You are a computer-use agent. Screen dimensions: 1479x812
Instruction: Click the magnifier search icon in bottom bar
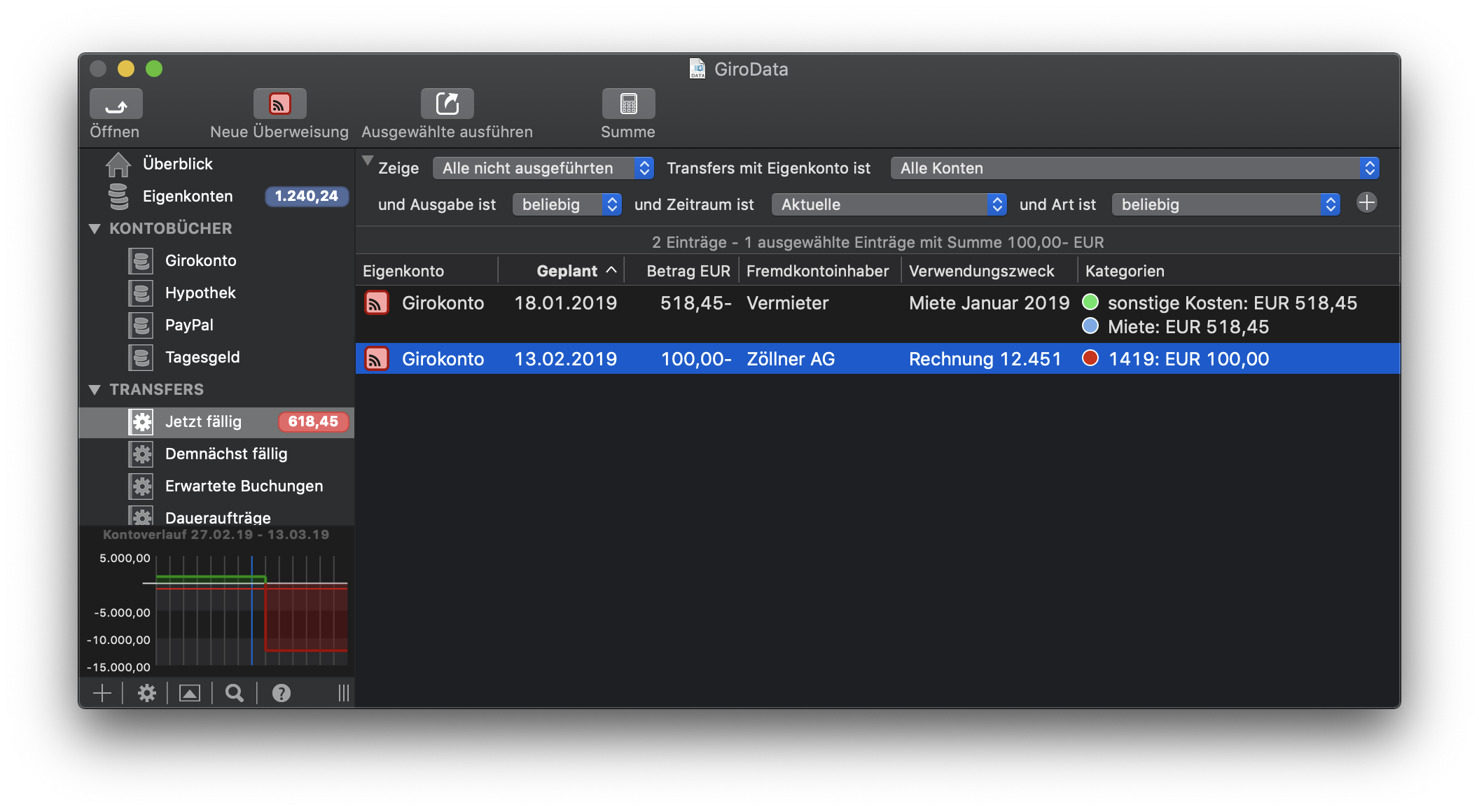235,693
